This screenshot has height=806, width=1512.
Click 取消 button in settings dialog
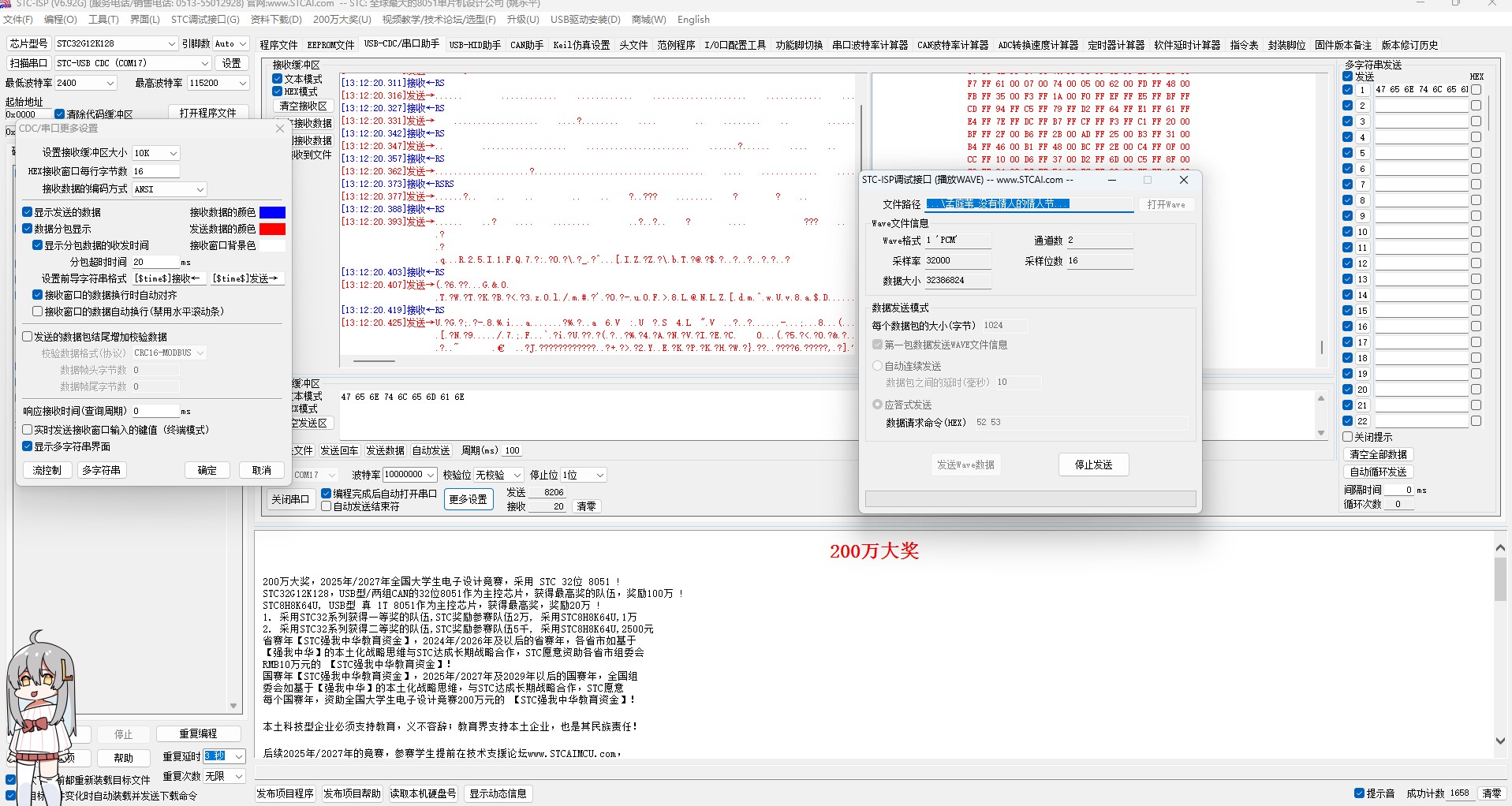pyautogui.click(x=262, y=470)
